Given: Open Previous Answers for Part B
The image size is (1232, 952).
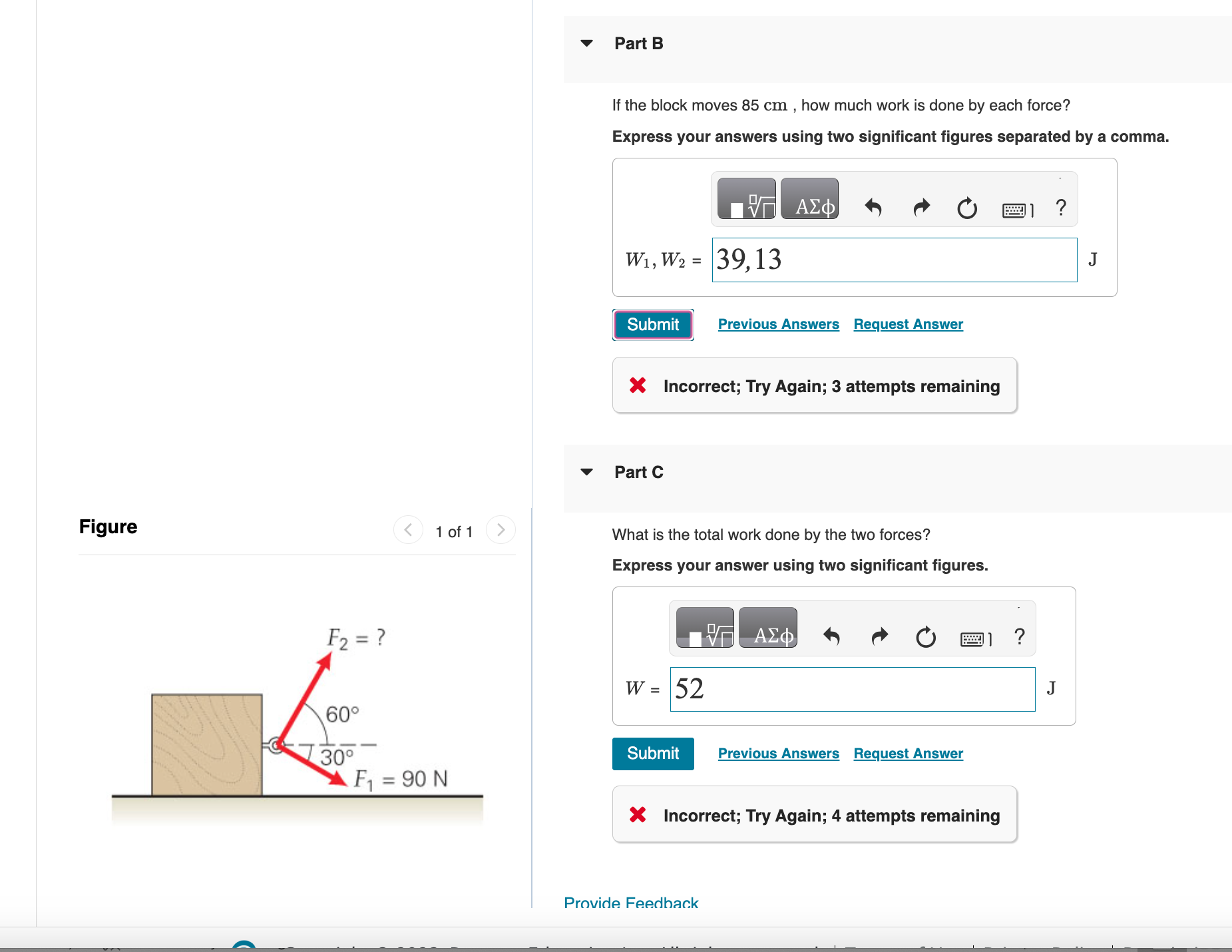Looking at the screenshot, I should point(778,324).
